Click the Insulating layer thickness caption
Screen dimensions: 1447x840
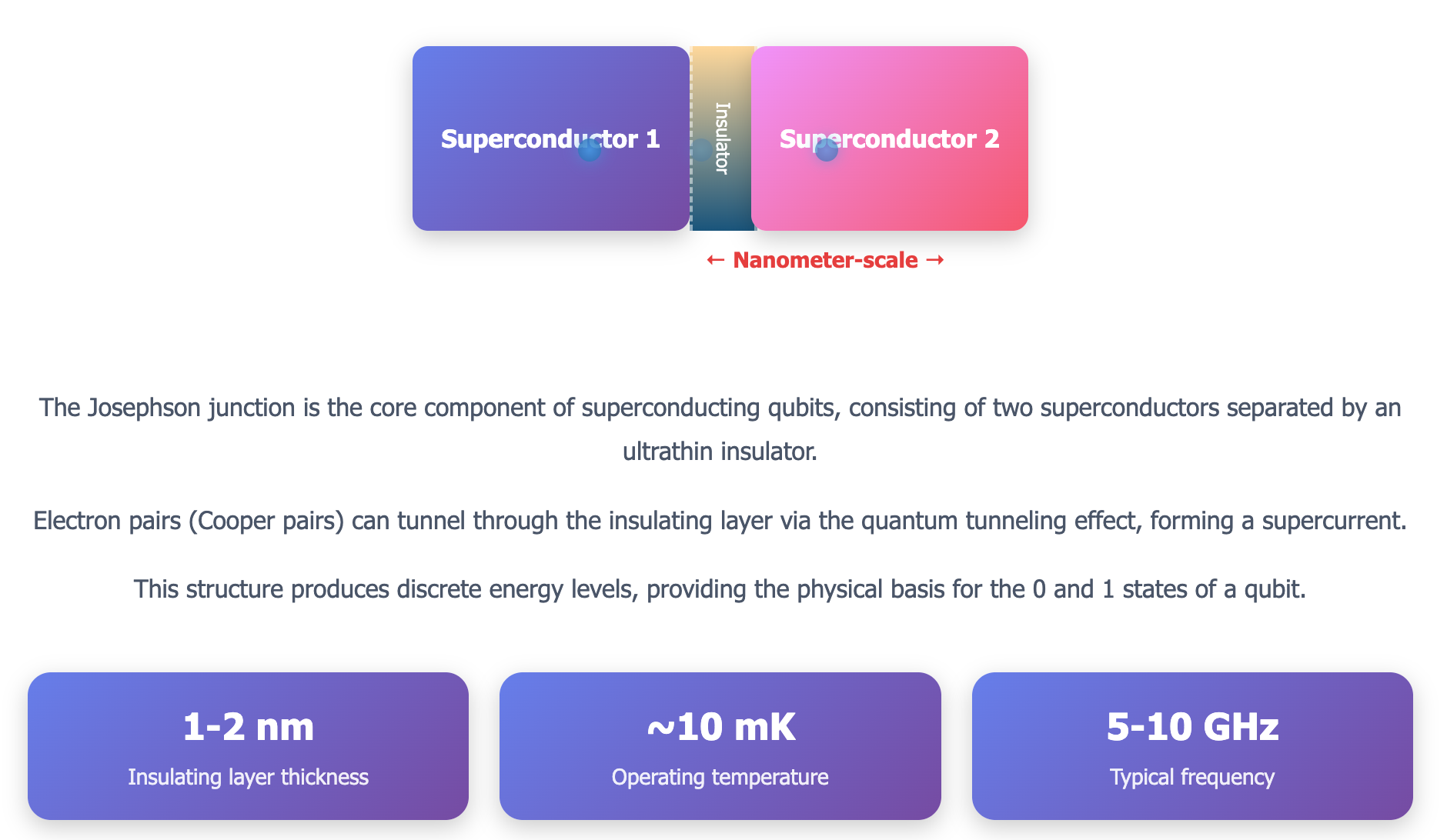click(x=248, y=777)
